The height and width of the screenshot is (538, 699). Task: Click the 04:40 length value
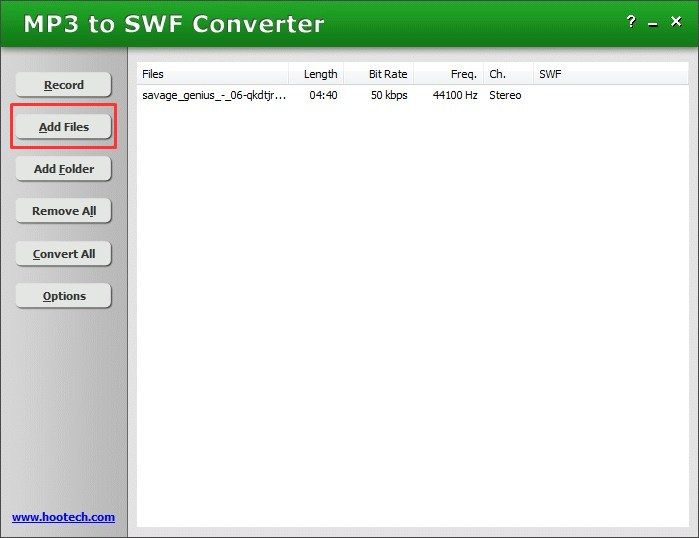coord(323,95)
